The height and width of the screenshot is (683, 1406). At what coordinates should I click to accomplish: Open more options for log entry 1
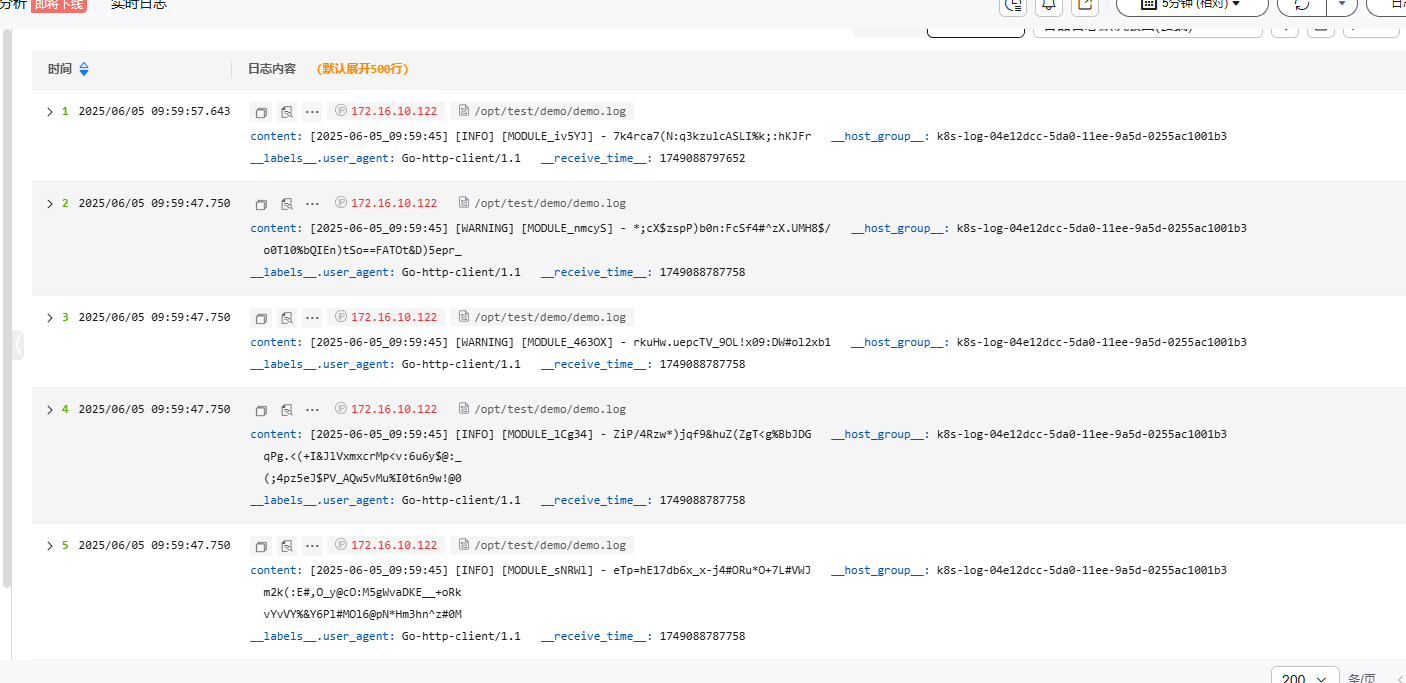click(313, 112)
